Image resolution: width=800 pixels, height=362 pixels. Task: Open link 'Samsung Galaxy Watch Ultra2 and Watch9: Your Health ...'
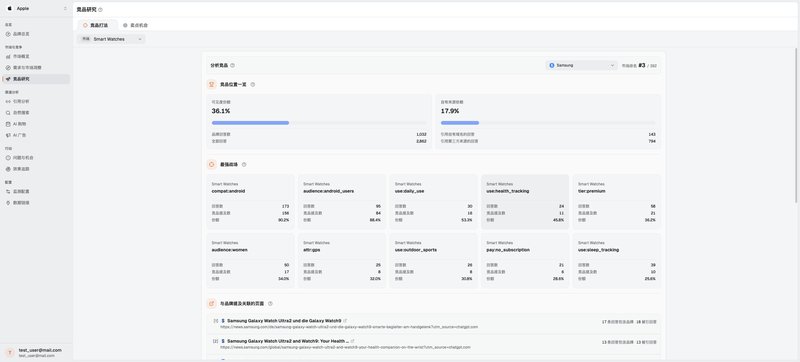point(288,341)
